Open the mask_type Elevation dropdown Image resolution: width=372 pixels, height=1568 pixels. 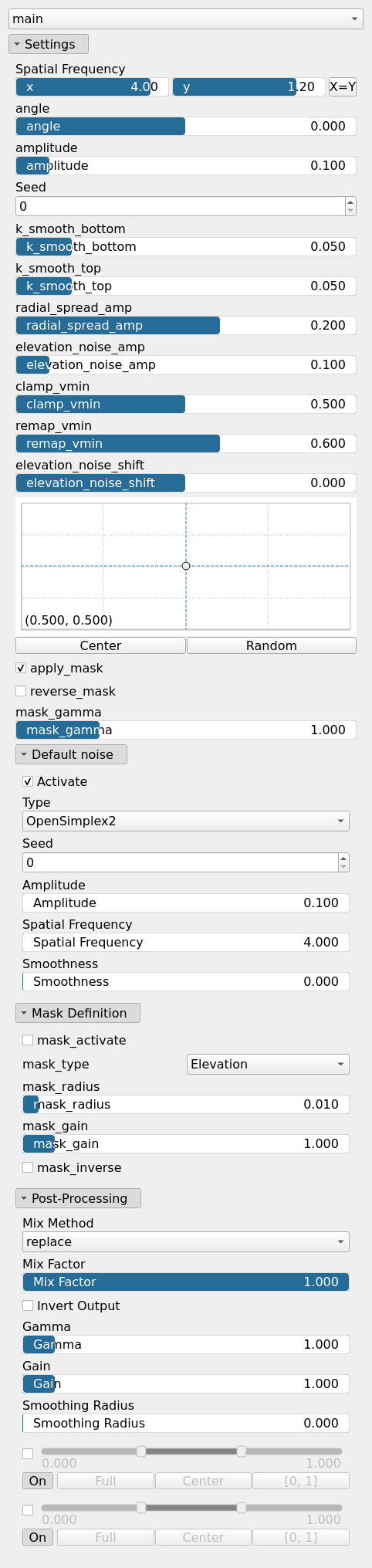tap(268, 1064)
